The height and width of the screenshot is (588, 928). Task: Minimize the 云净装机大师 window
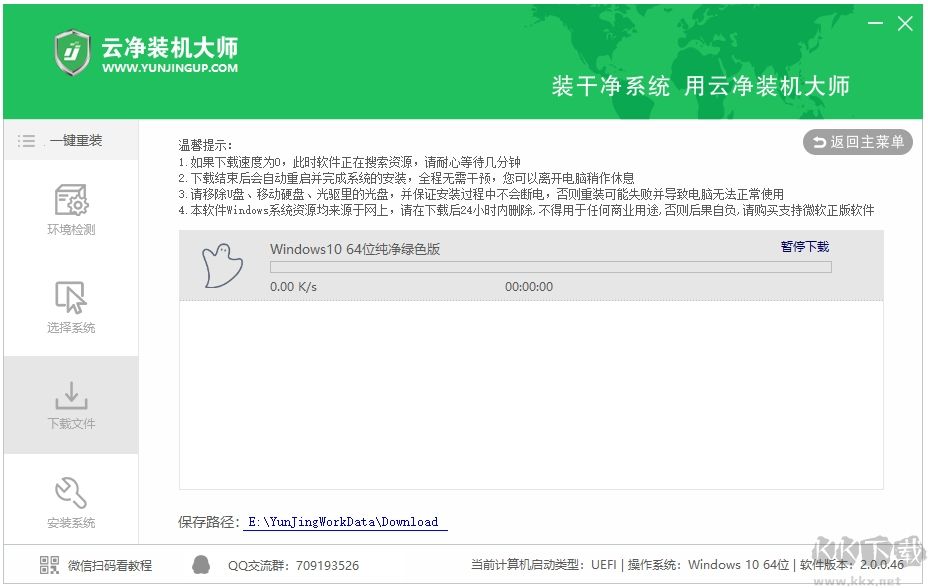(875, 23)
